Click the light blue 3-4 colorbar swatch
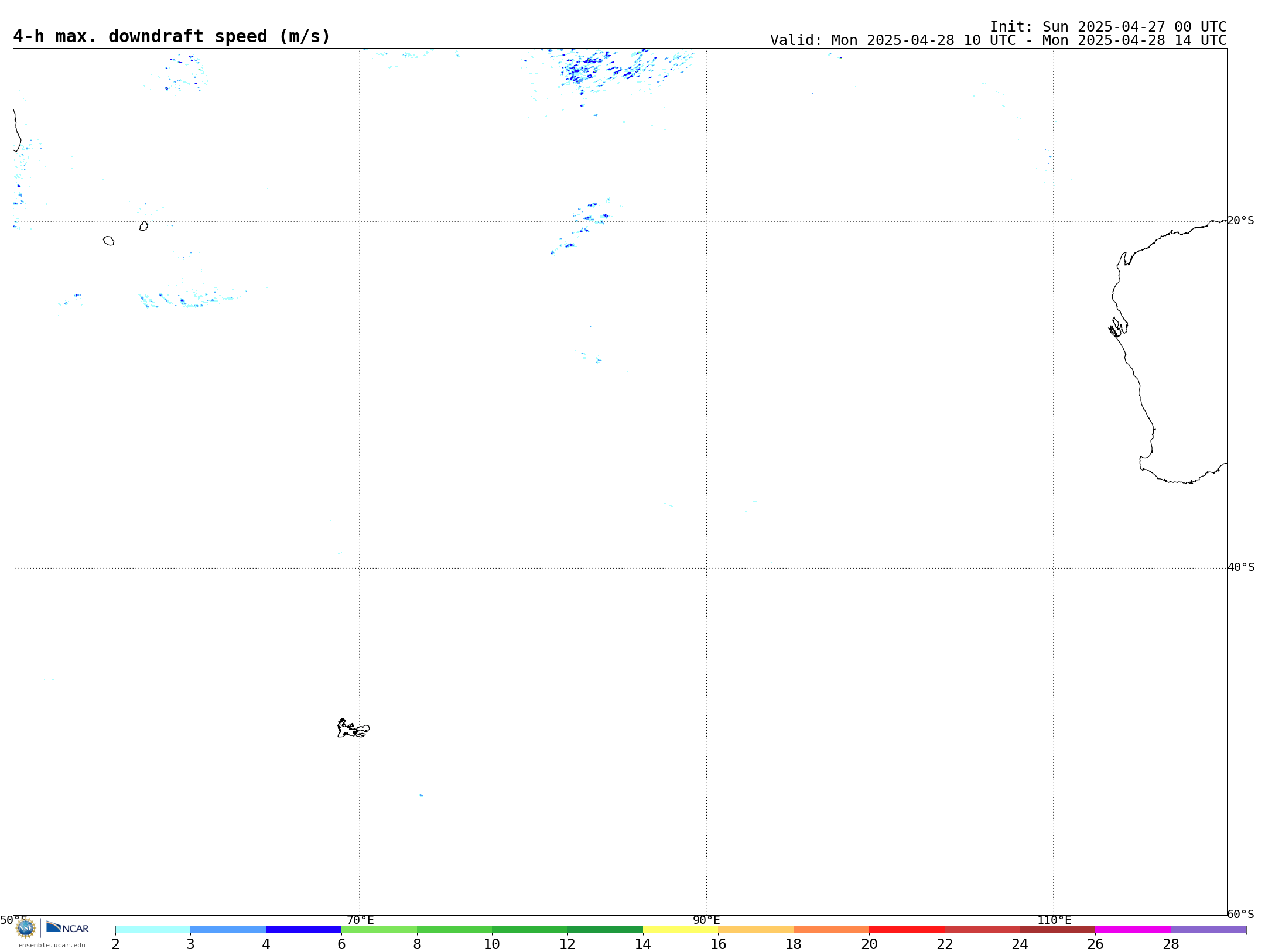The image size is (1265, 952). click(x=228, y=930)
